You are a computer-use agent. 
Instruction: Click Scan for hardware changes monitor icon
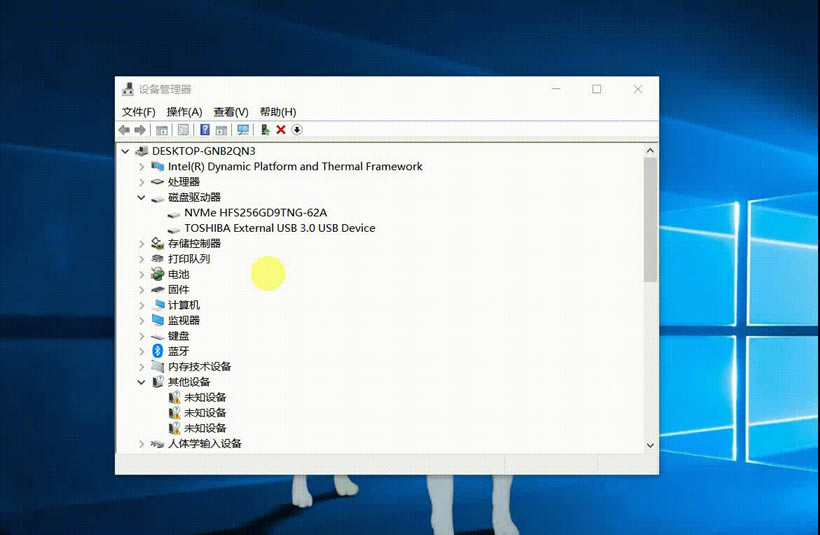243,130
